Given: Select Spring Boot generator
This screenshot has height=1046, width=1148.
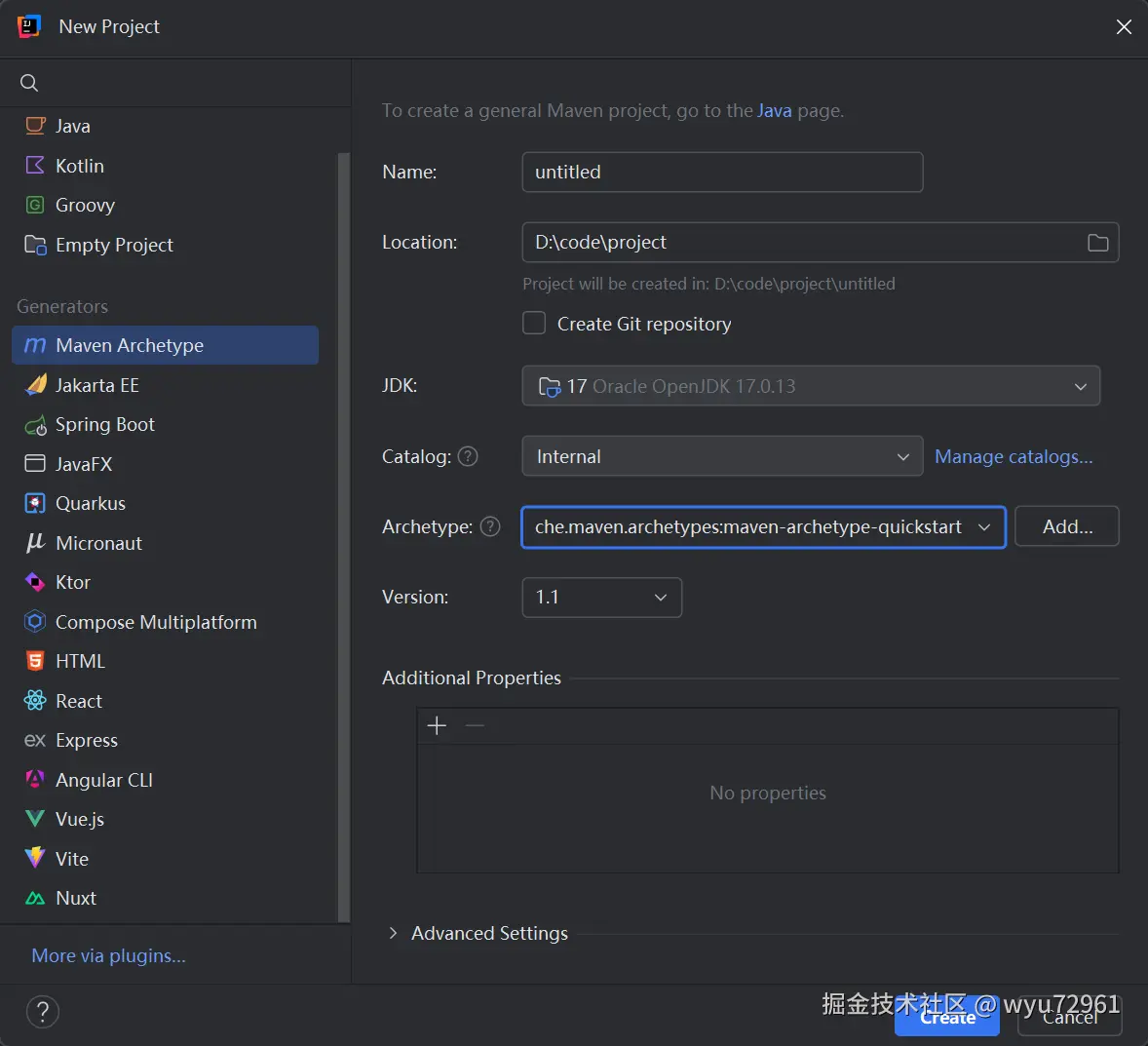Looking at the screenshot, I should click(166, 425).
